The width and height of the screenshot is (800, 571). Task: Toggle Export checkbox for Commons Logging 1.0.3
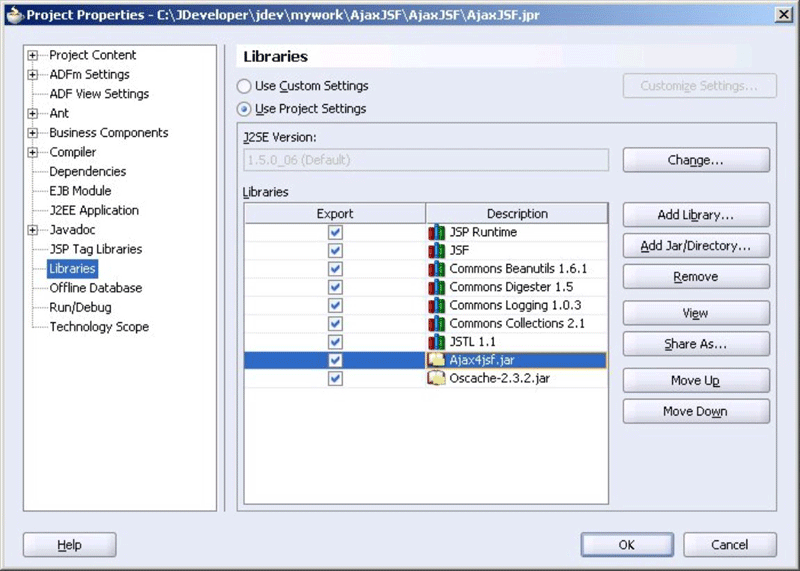[335, 306]
